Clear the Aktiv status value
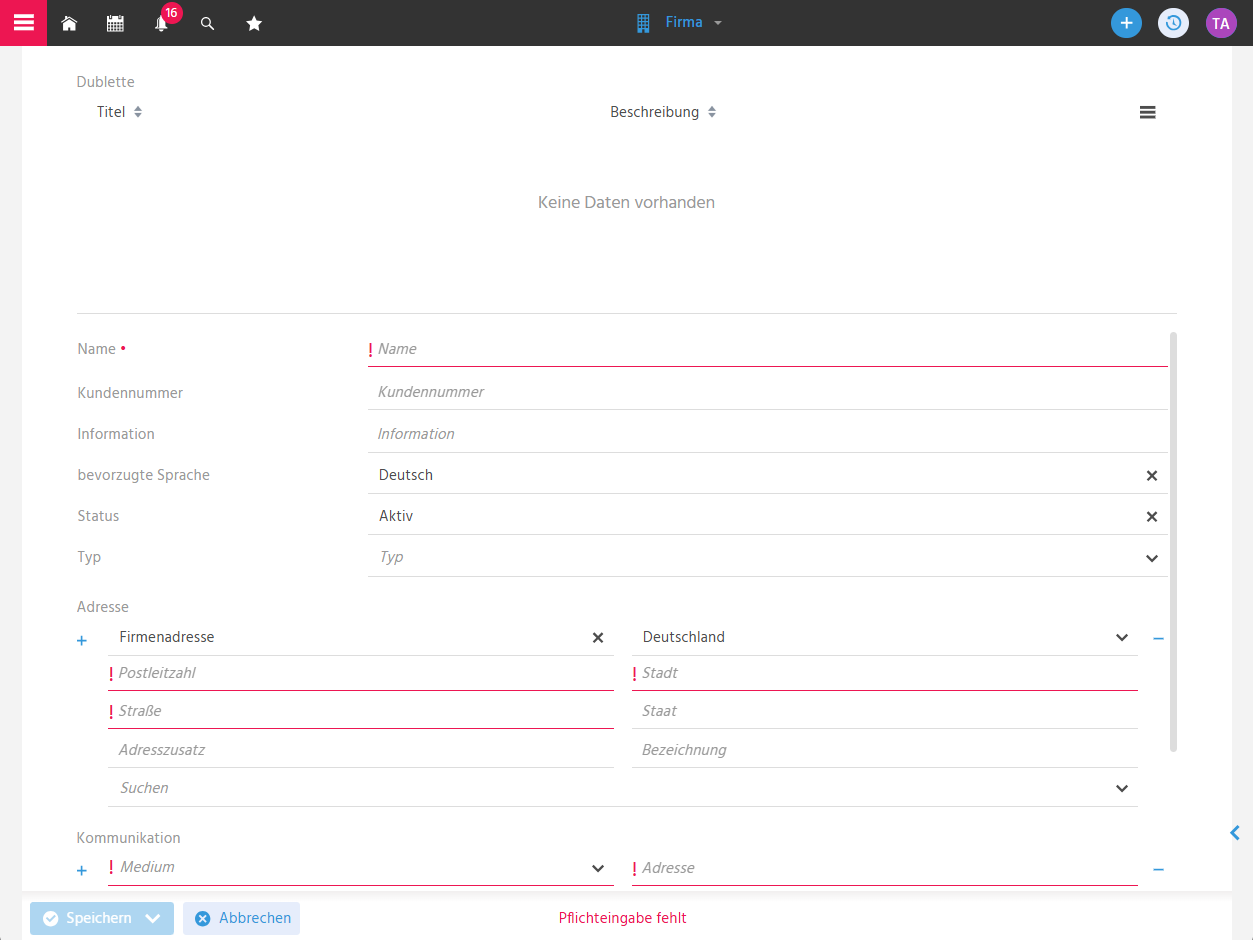This screenshot has height=940, width=1253. pos(1151,517)
